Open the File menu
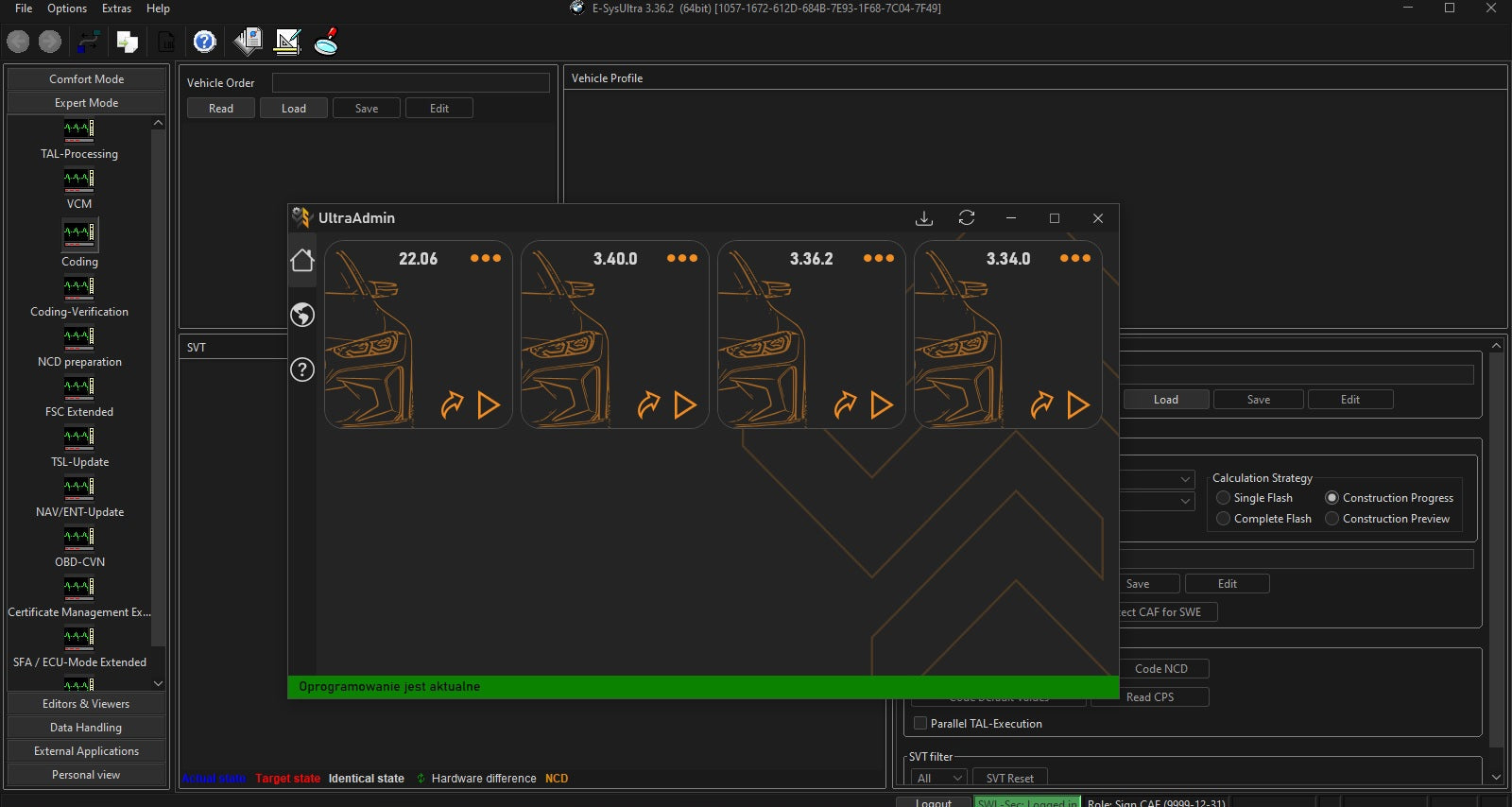 [24, 9]
